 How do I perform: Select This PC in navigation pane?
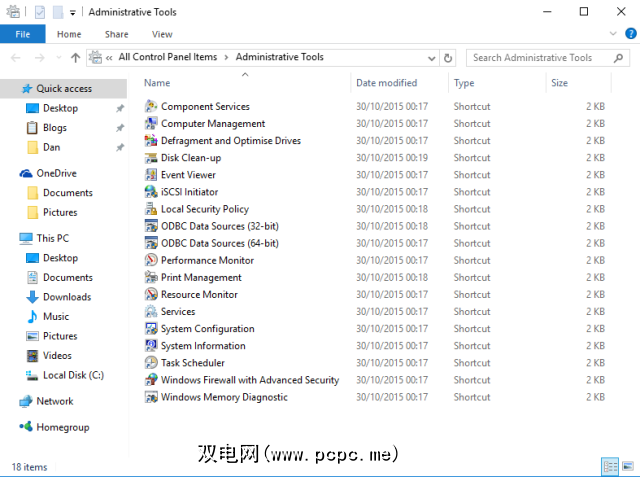53,238
